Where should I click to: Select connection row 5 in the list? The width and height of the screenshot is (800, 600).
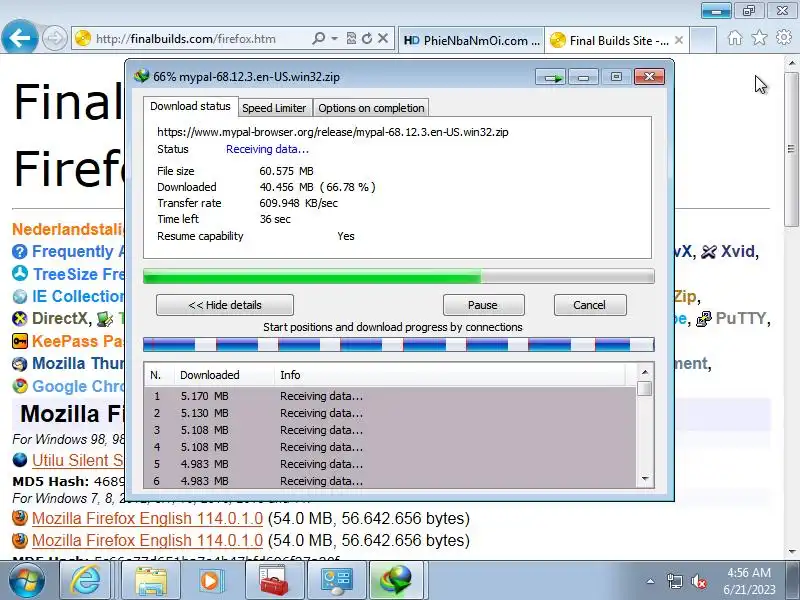pos(390,464)
